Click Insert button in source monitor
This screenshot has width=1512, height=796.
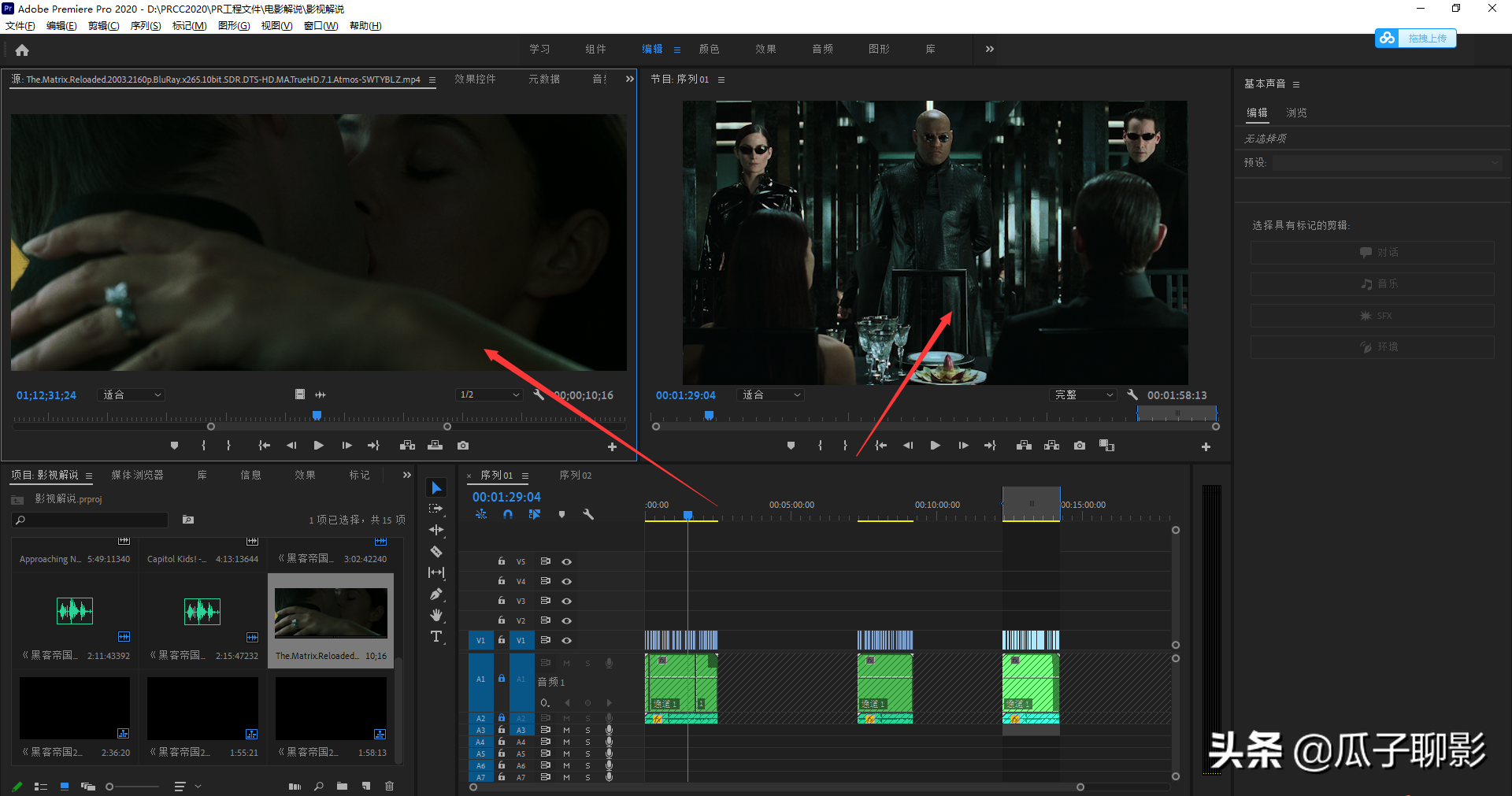pyautogui.click(x=407, y=446)
